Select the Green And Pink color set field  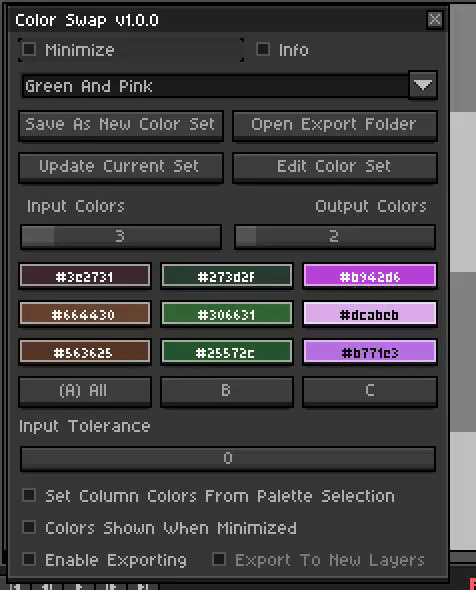[215, 86]
